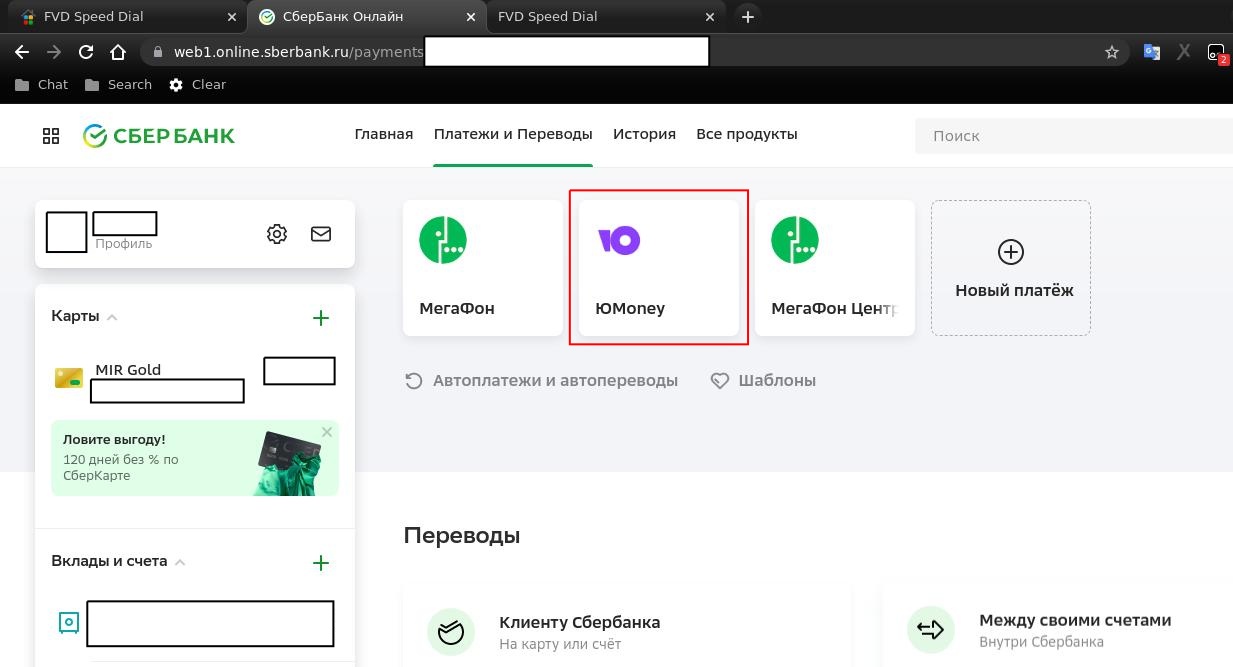The image size is (1233, 667).
Task: Click the Sberbank logo
Action: tap(157, 135)
